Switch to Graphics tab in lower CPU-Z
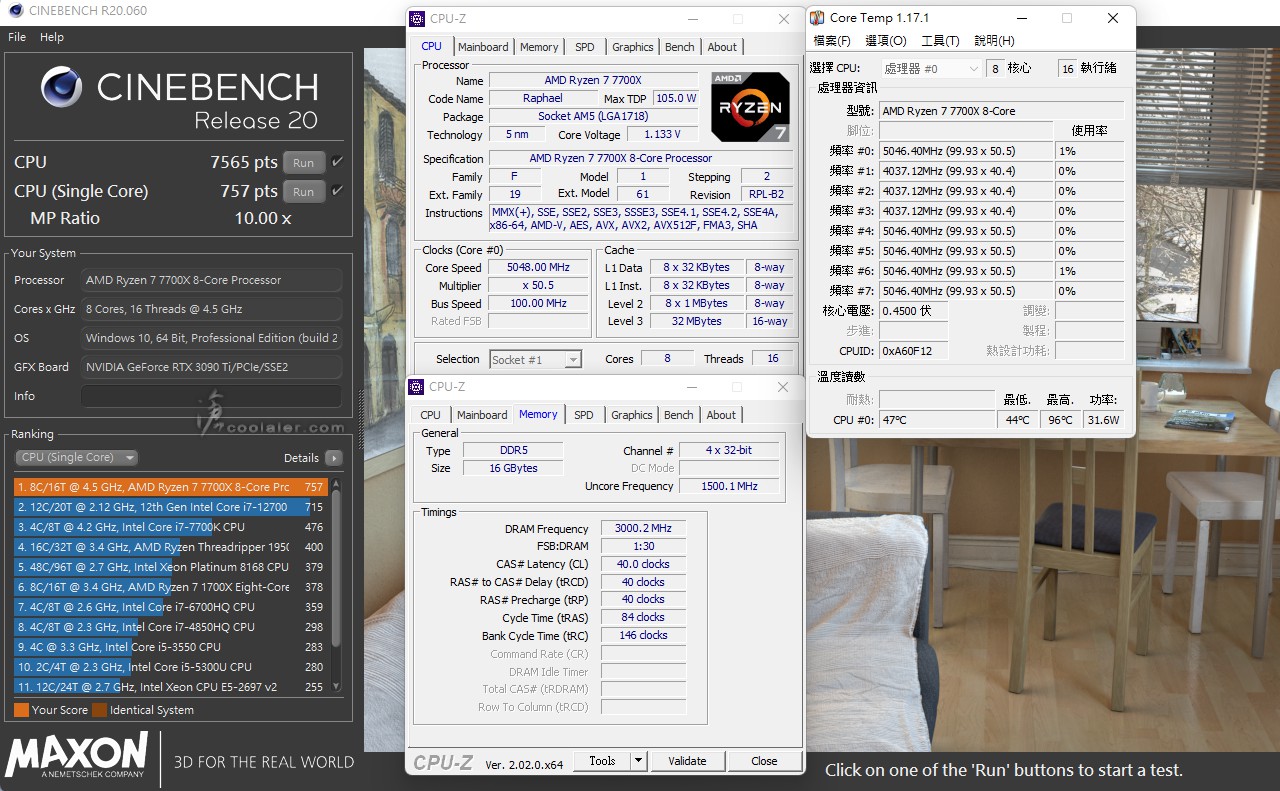 [632, 415]
